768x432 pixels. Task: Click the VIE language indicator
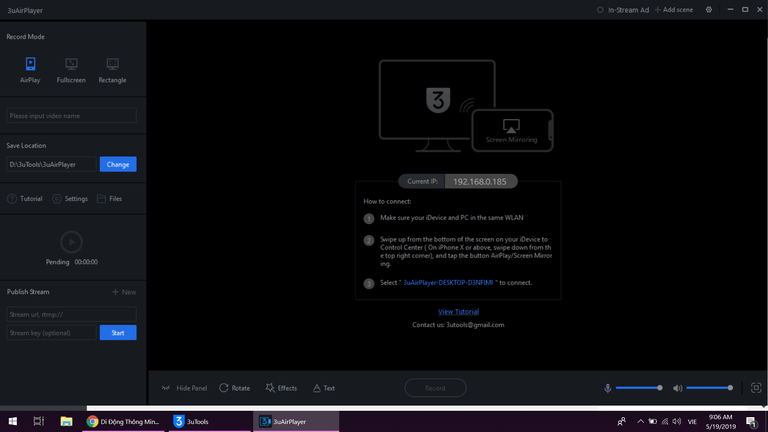(692, 421)
